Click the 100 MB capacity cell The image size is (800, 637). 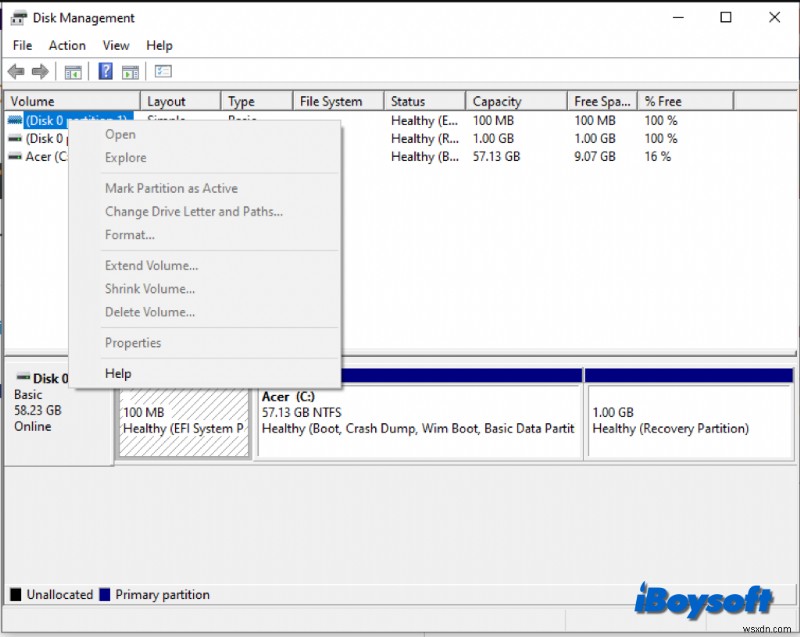click(493, 121)
